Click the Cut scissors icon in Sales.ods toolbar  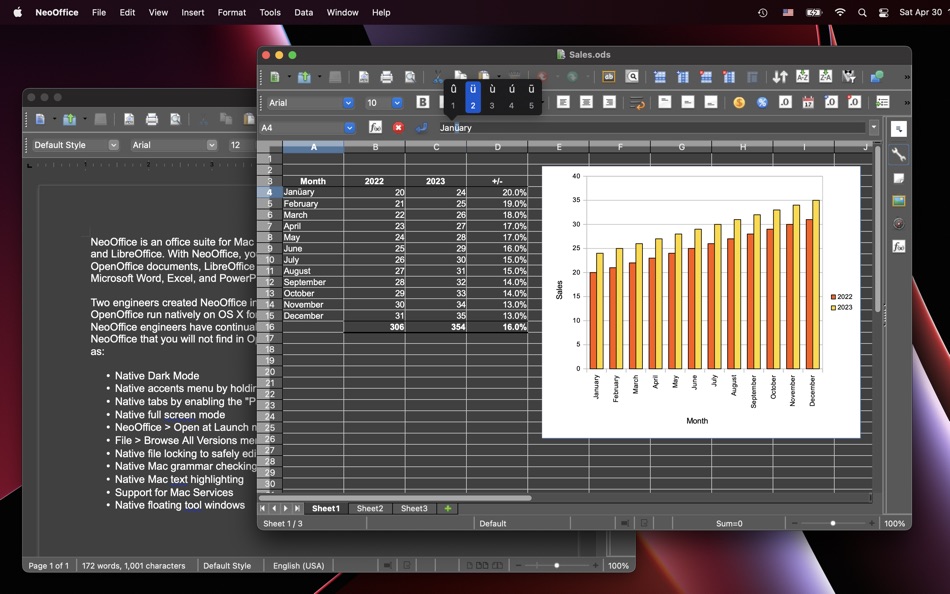(x=437, y=77)
